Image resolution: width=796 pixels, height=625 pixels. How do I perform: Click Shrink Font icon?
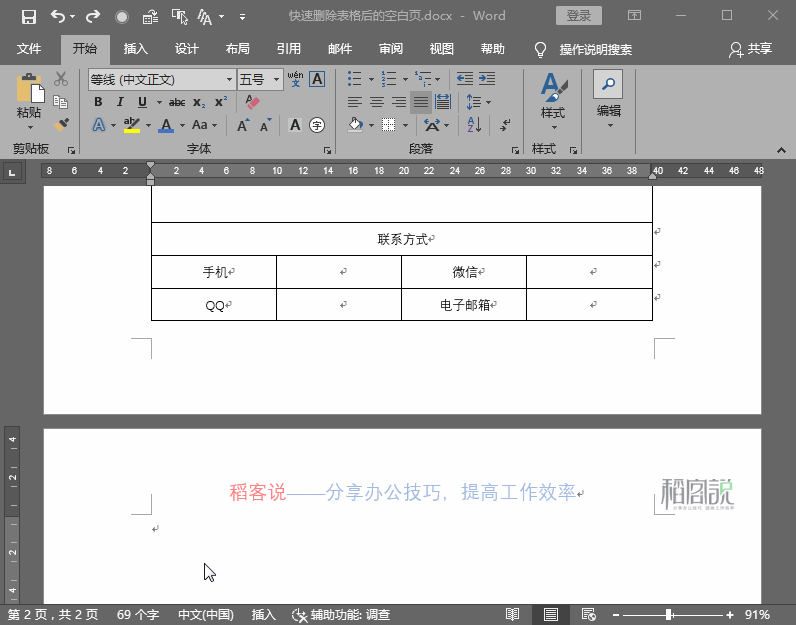pos(266,125)
